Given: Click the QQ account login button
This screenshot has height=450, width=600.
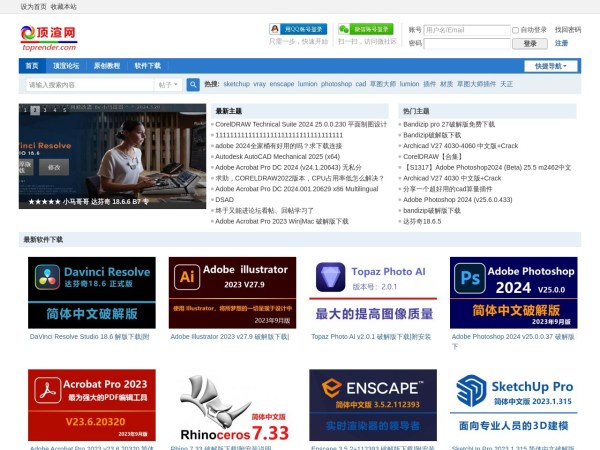Looking at the screenshot, I should click(298, 29).
